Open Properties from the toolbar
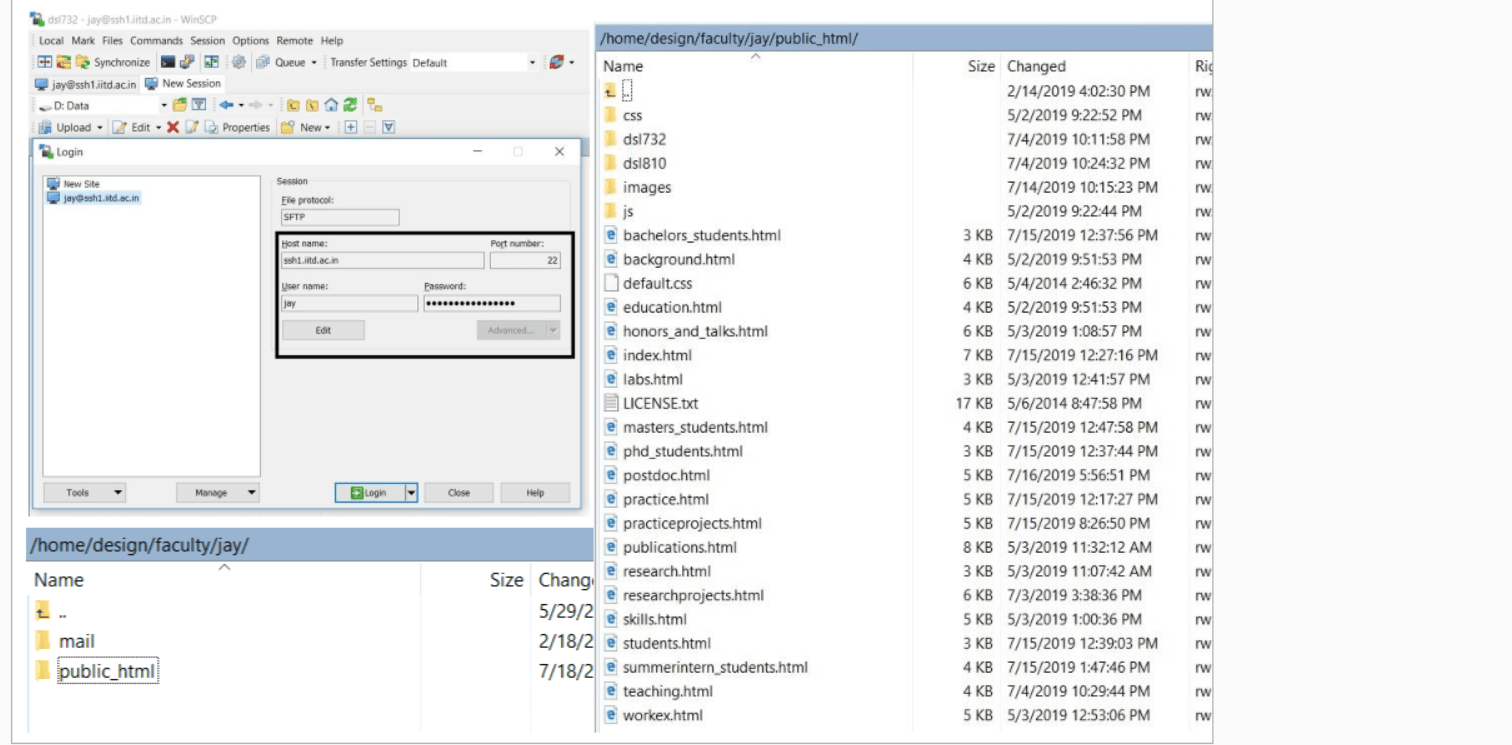 238,128
